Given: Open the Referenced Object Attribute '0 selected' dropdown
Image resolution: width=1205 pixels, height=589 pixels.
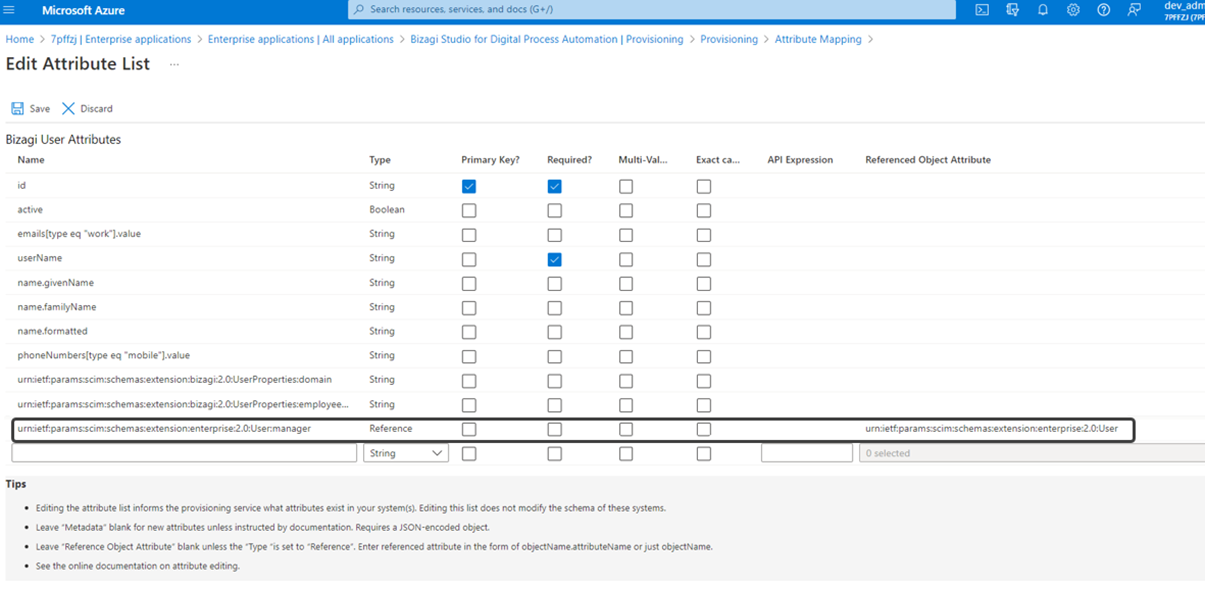Looking at the screenshot, I should (1030, 453).
